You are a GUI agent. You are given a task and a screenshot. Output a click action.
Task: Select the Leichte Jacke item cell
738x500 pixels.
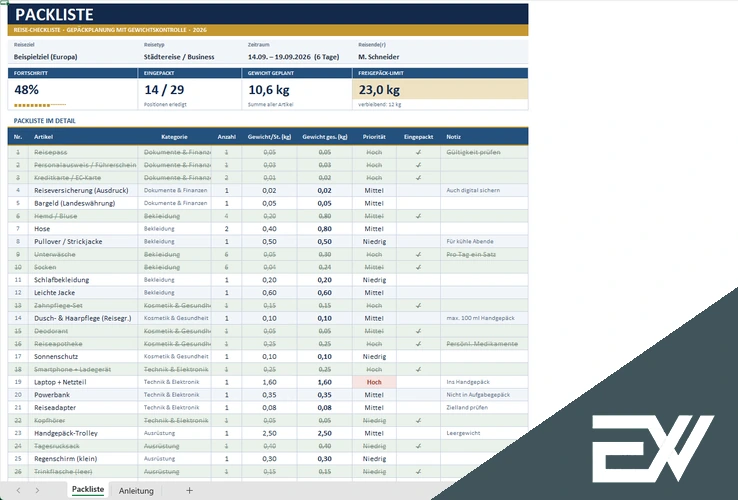[83, 292]
